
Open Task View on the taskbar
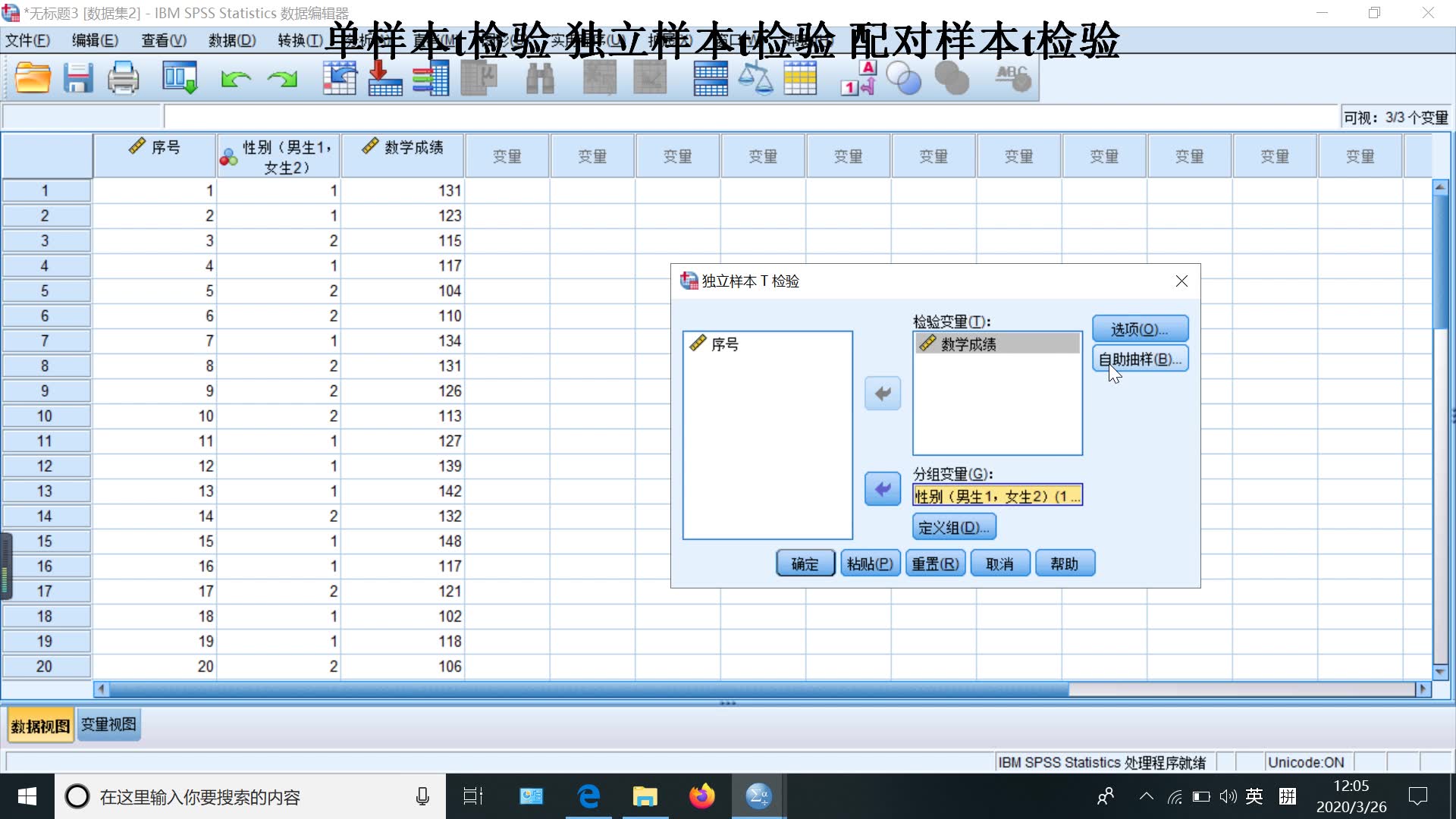pos(473,796)
